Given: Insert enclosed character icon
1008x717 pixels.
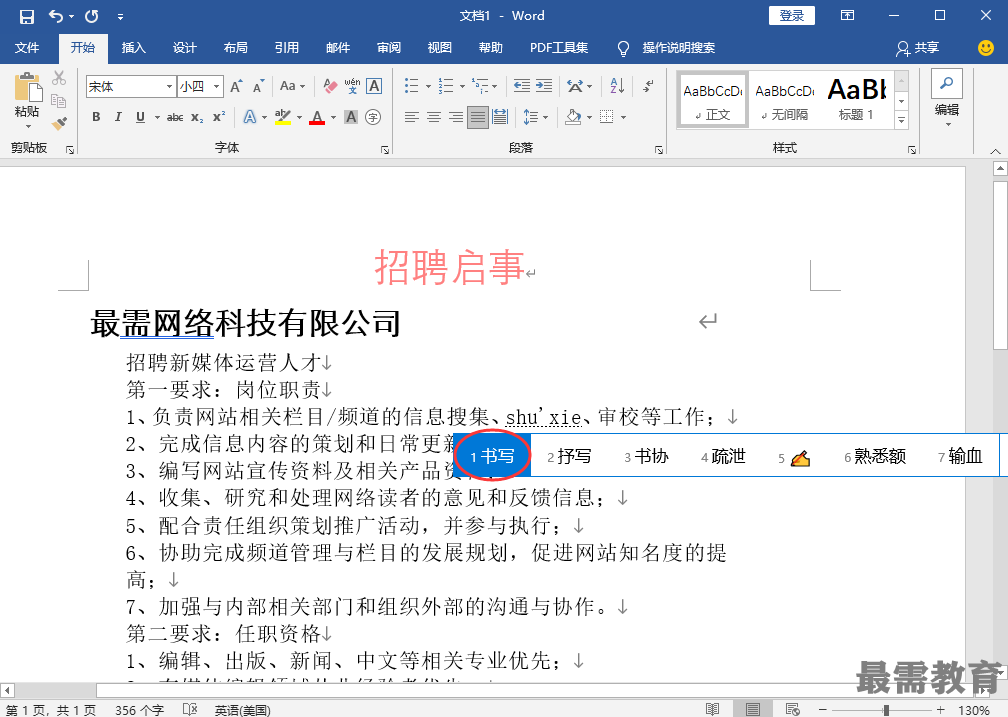Looking at the screenshot, I should pos(373,117).
